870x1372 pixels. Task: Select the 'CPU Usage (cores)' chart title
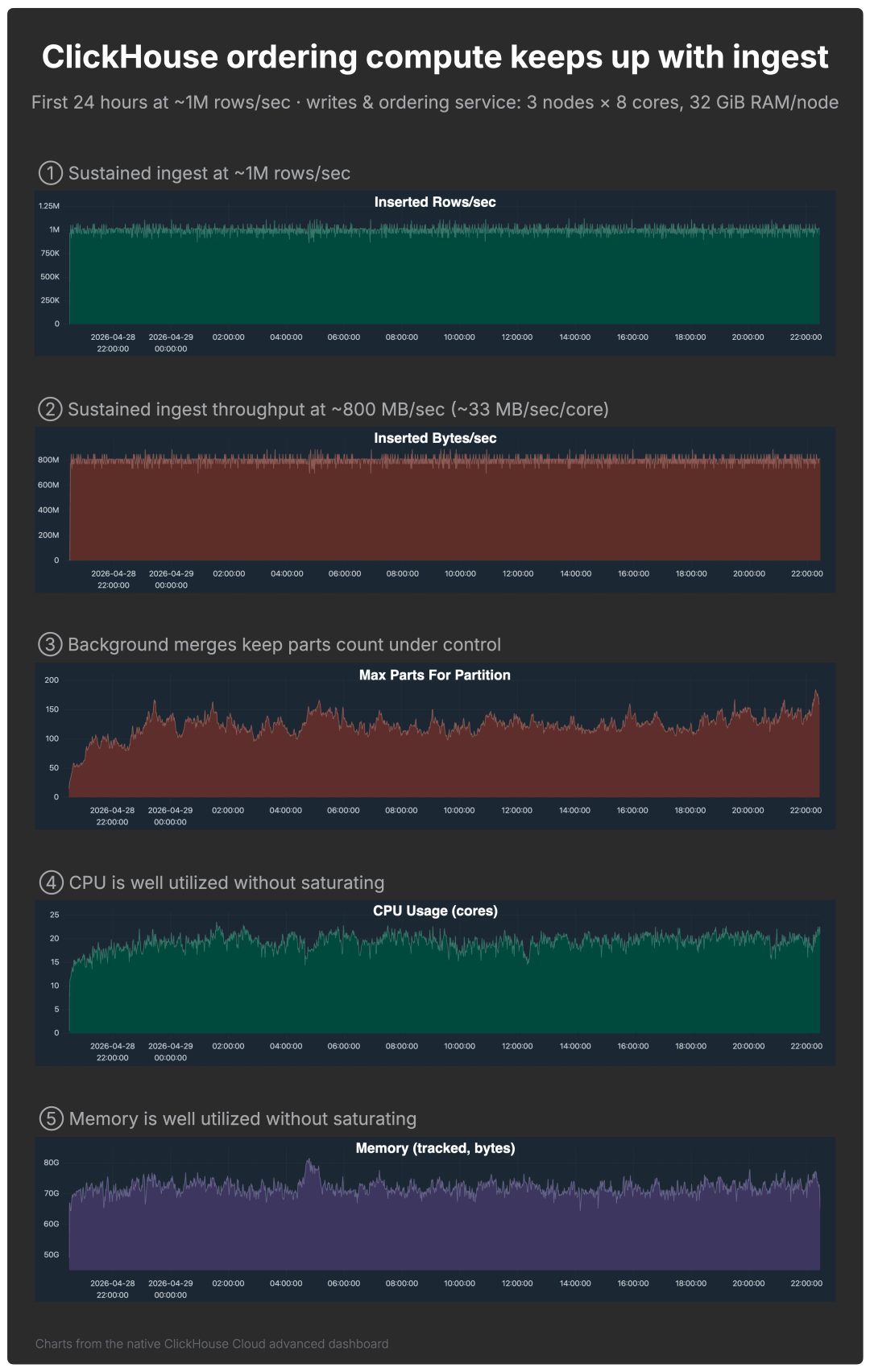435,911
